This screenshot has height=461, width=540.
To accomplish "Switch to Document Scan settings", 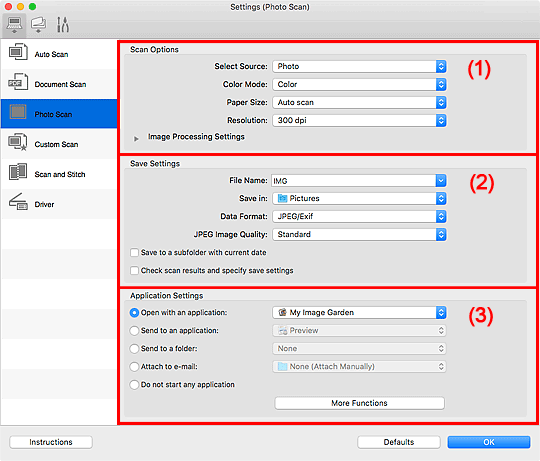I will (59, 84).
